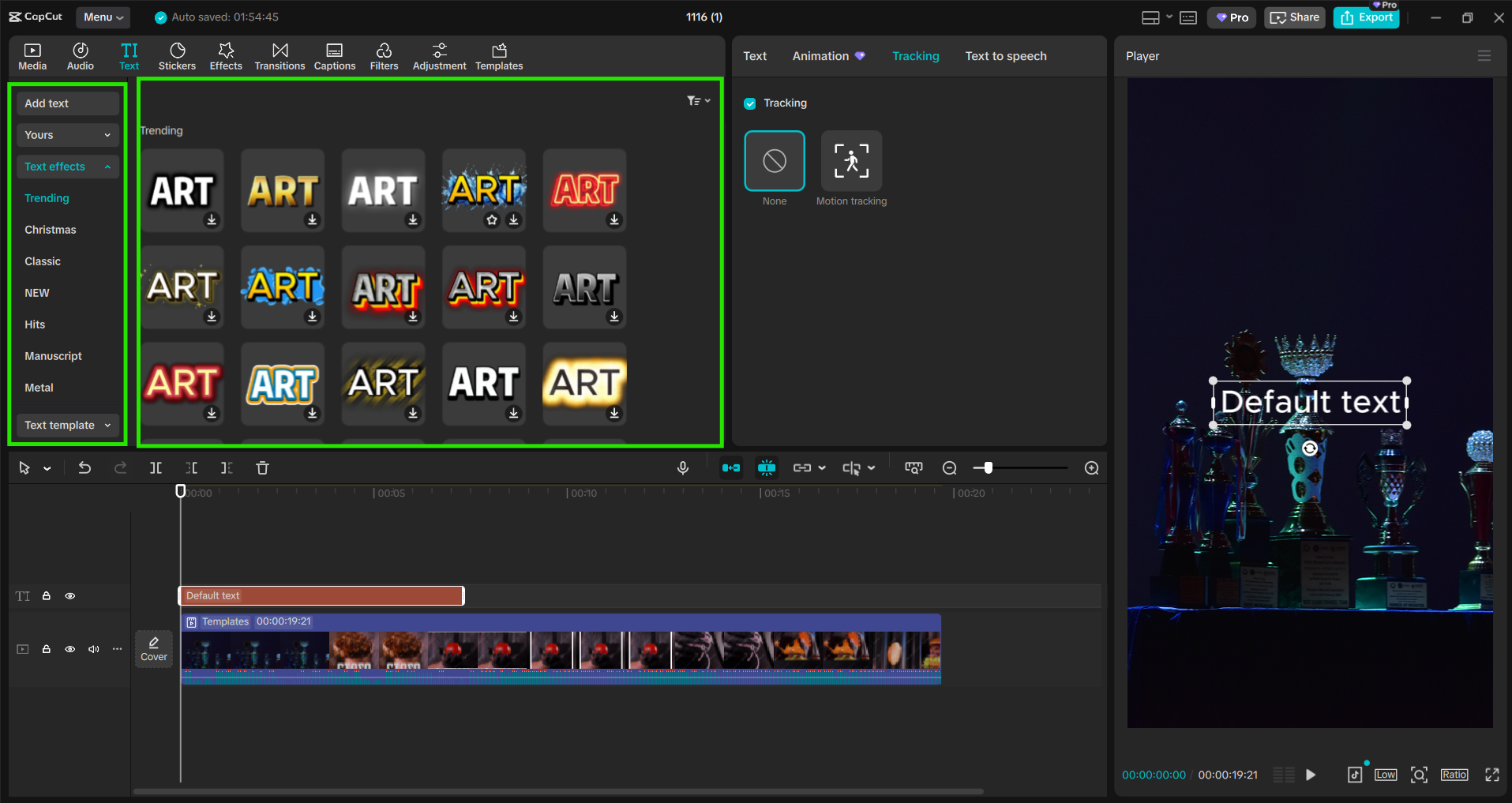This screenshot has width=1512, height=803.
Task: Click the Undo arrow in timeline toolbar
Action: pyautogui.click(x=84, y=468)
